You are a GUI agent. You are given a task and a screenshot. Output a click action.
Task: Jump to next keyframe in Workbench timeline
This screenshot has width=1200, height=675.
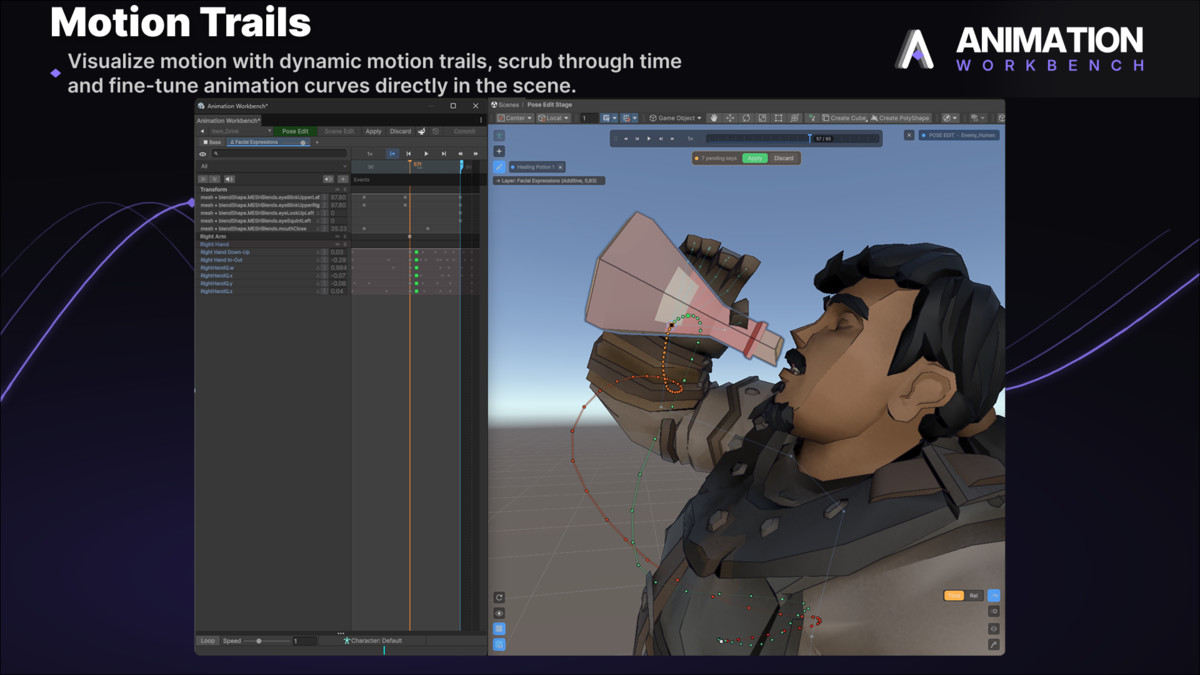tap(444, 154)
